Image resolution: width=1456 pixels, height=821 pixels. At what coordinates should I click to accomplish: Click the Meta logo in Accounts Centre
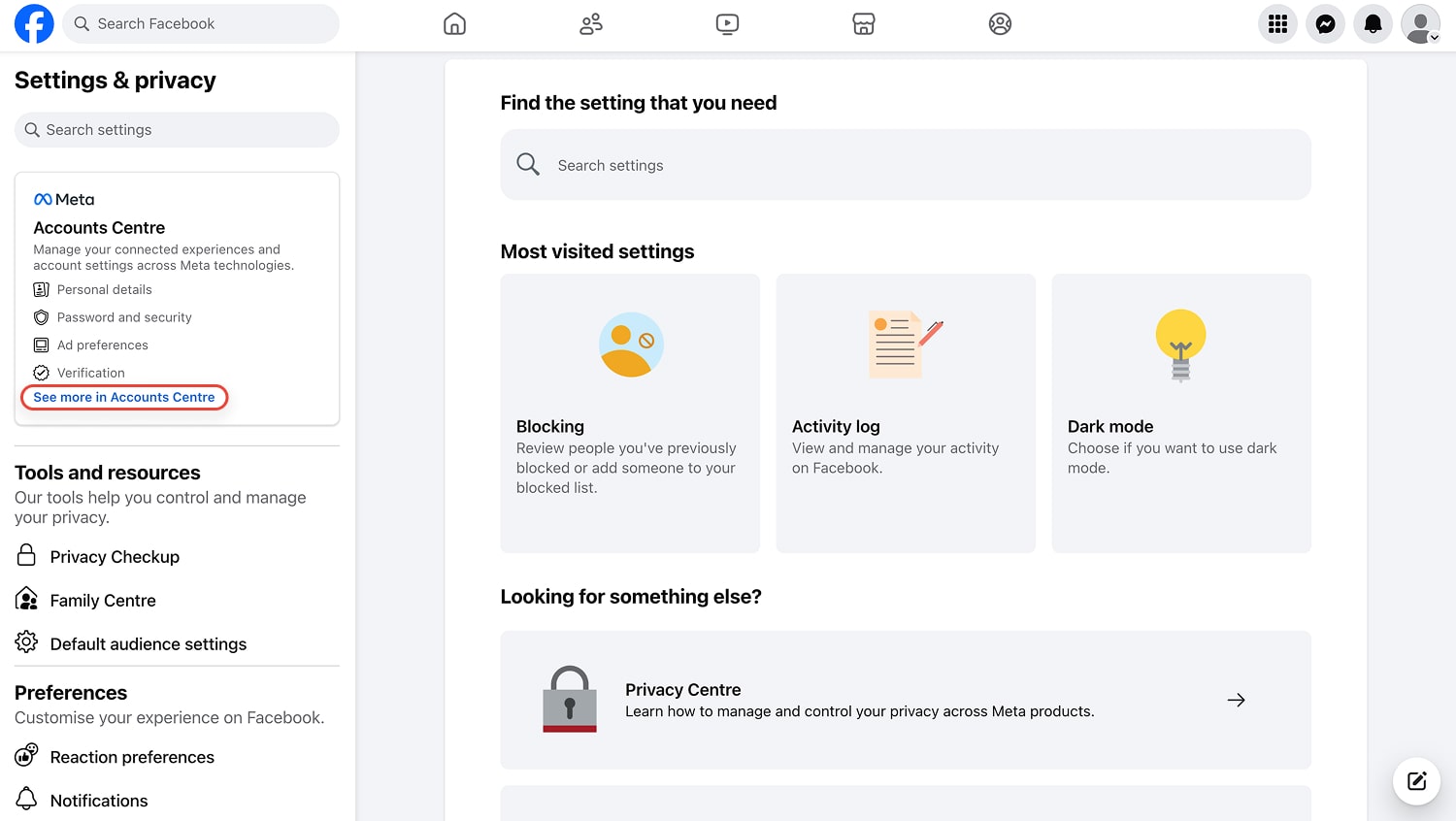64,199
